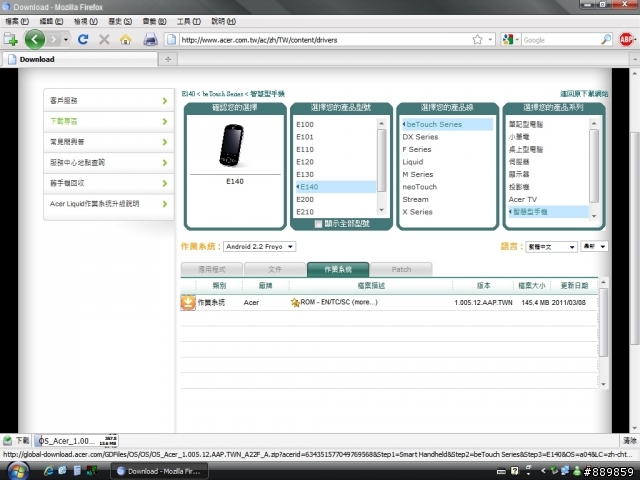The width and height of the screenshot is (640, 480).
Task: Select the Stream product line
Action: click(415, 199)
